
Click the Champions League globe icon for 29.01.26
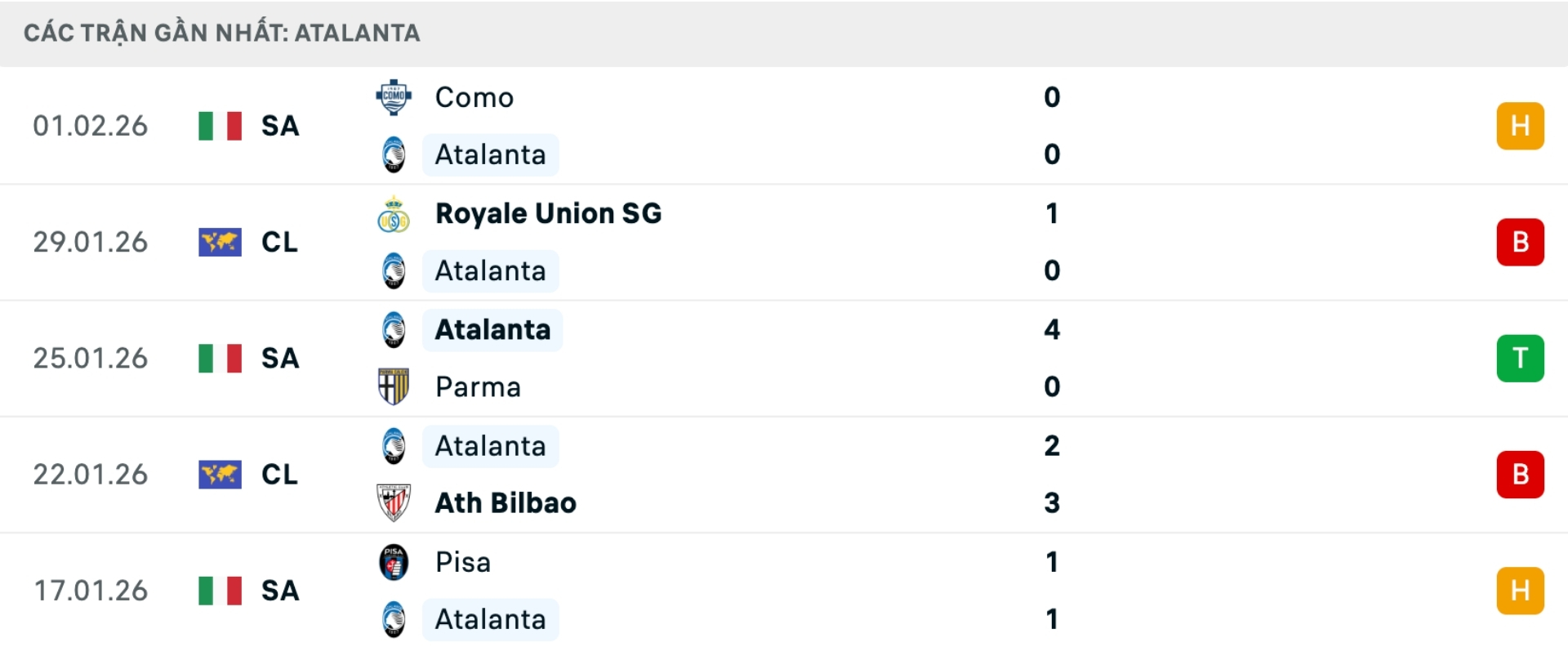[x=220, y=243]
